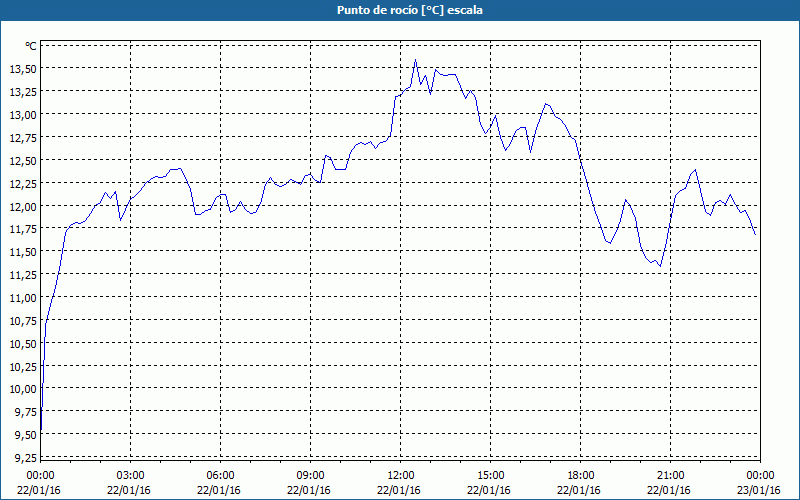Click the curve's highest peak near 12:30
This screenshot has width=800, height=500.
point(415,60)
